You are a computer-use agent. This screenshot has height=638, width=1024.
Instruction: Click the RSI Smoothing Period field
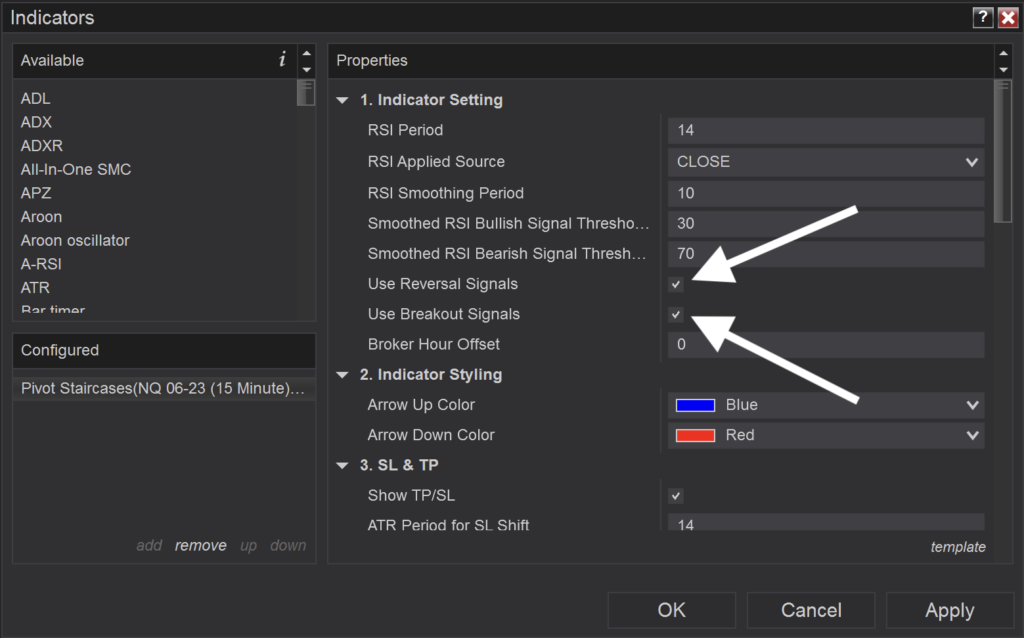click(825, 193)
